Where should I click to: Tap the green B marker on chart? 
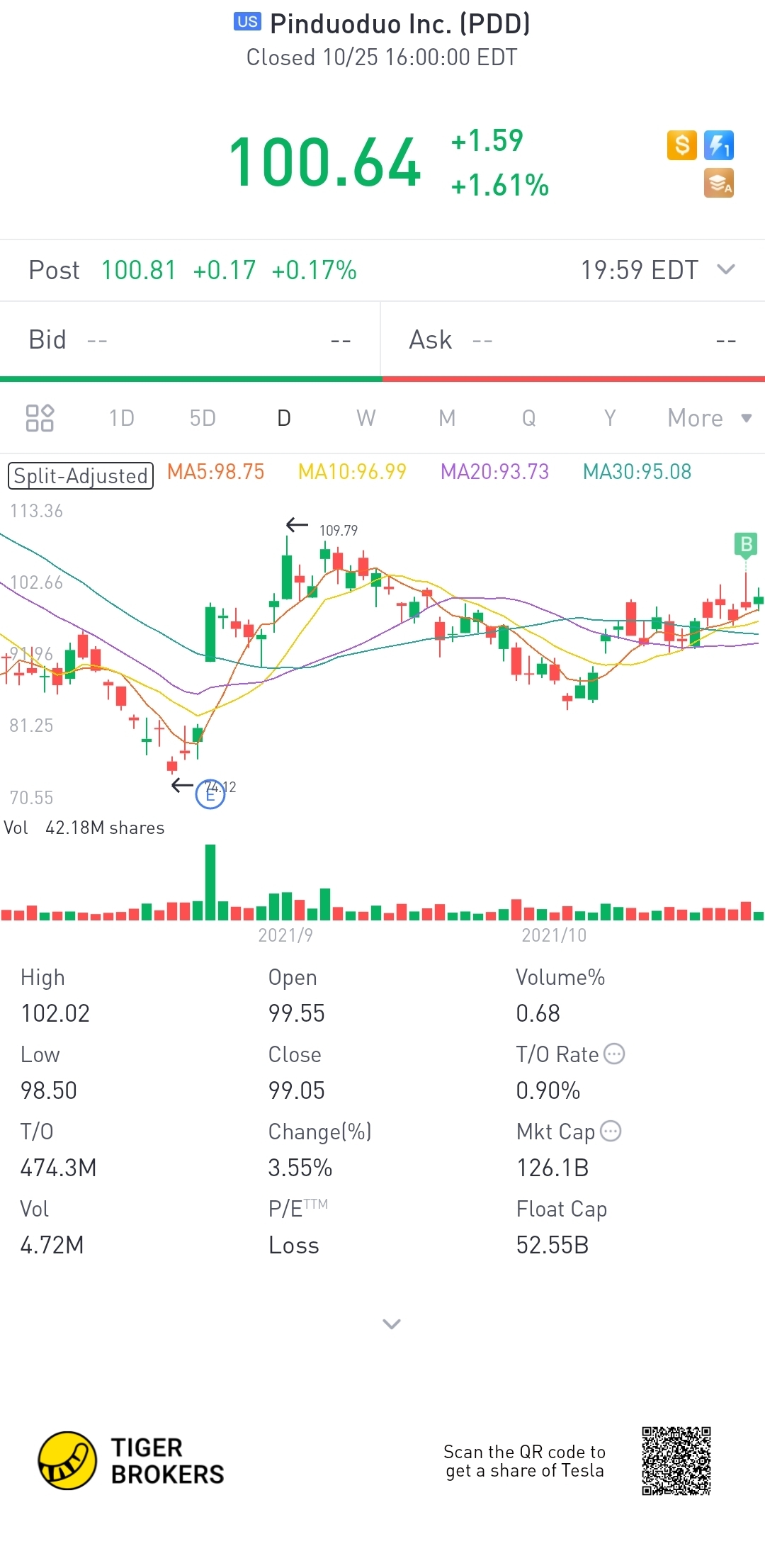(x=746, y=544)
